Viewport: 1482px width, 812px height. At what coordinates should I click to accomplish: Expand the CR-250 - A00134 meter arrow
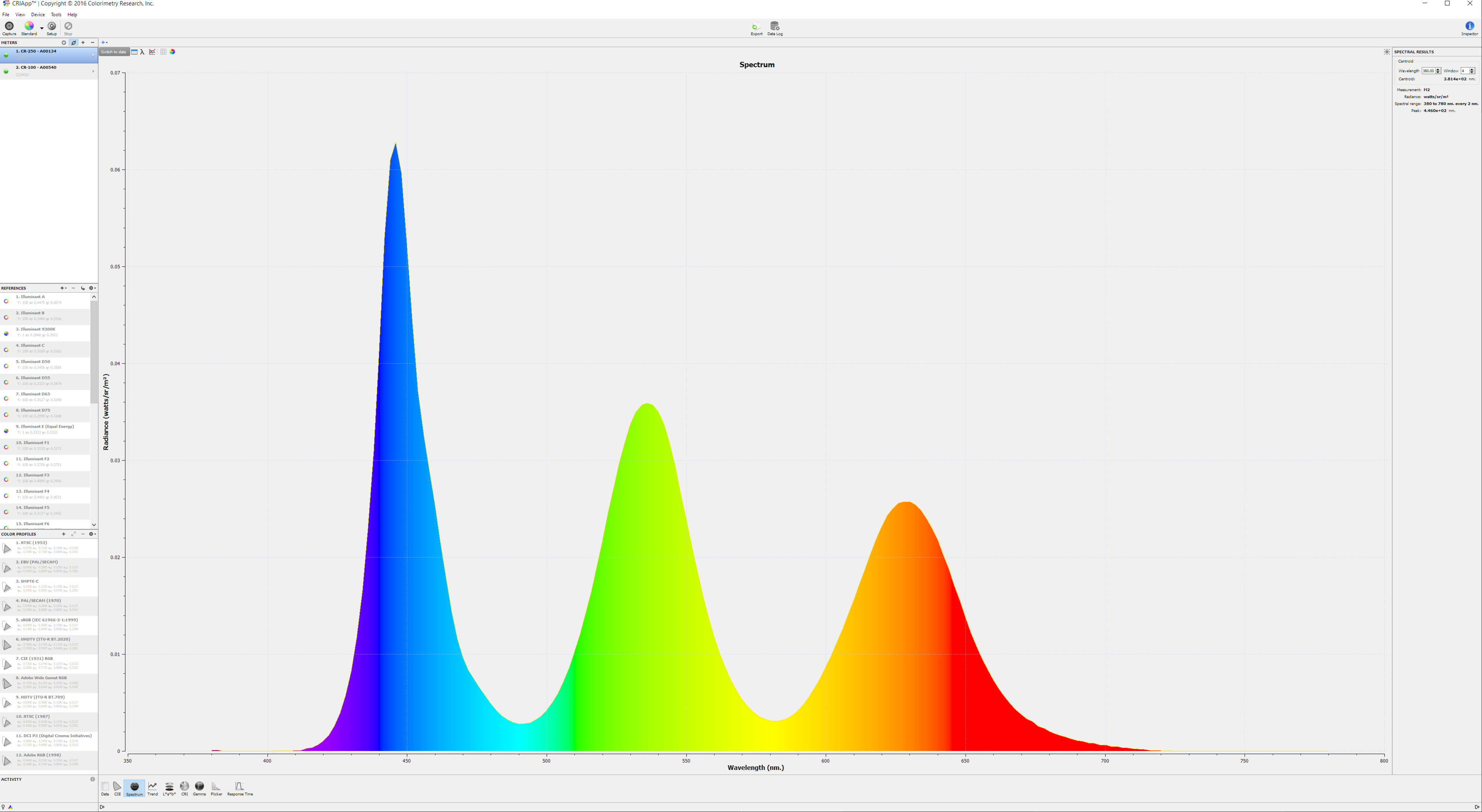(x=93, y=55)
